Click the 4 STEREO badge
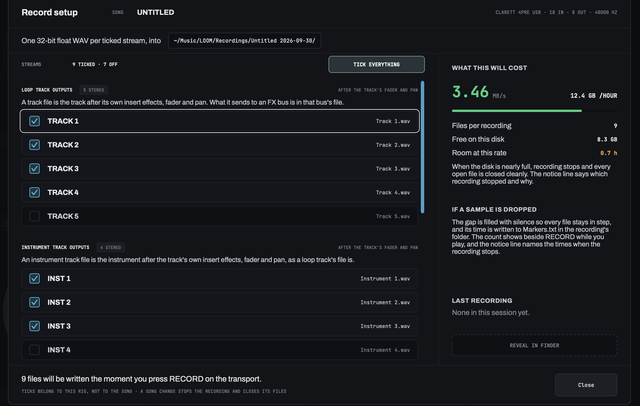The image size is (640, 406). [111, 247]
